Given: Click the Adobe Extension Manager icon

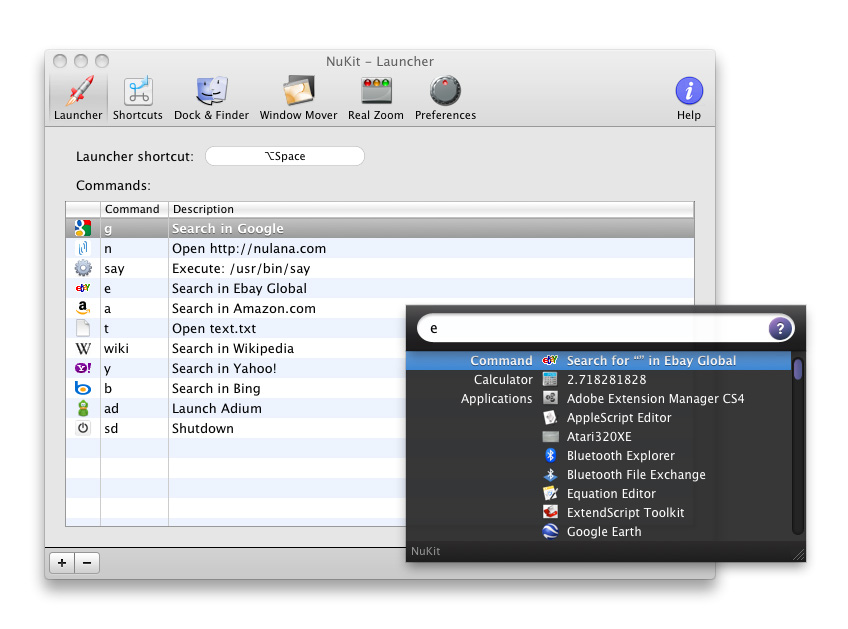Looking at the screenshot, I should click(x=550, y=398).
